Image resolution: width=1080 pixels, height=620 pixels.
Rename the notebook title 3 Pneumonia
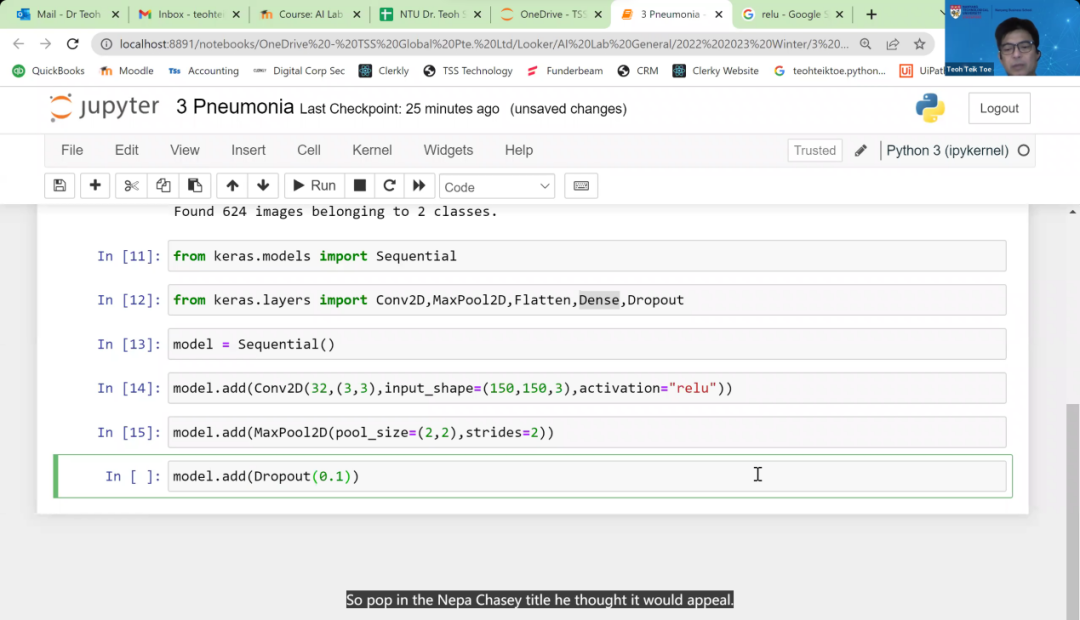tap(235, 107)
